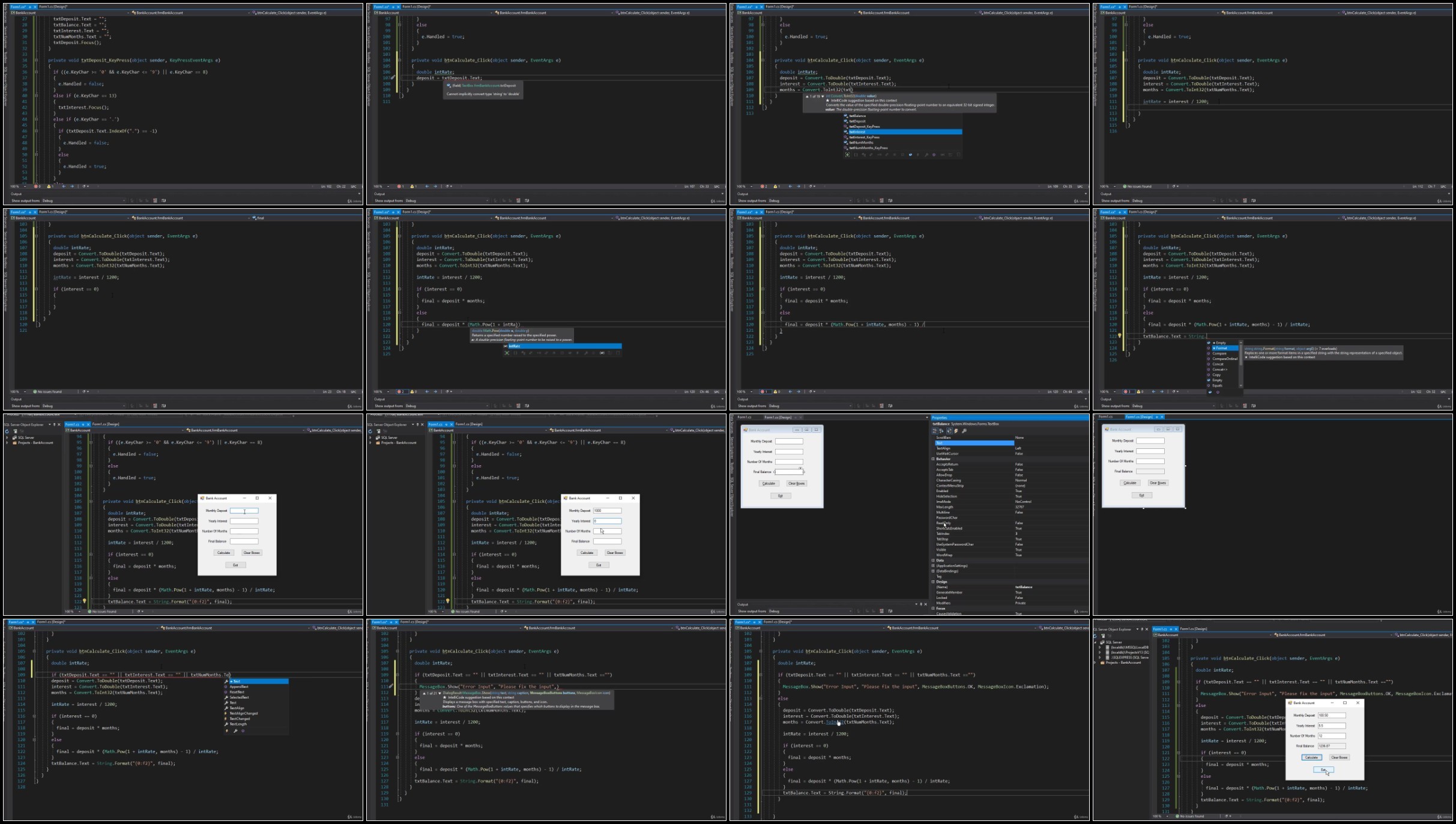Click lightbulb on line 122 above String IntelliSense
The width and height of the screenshot is (1456, 824).
[1120, 336]
